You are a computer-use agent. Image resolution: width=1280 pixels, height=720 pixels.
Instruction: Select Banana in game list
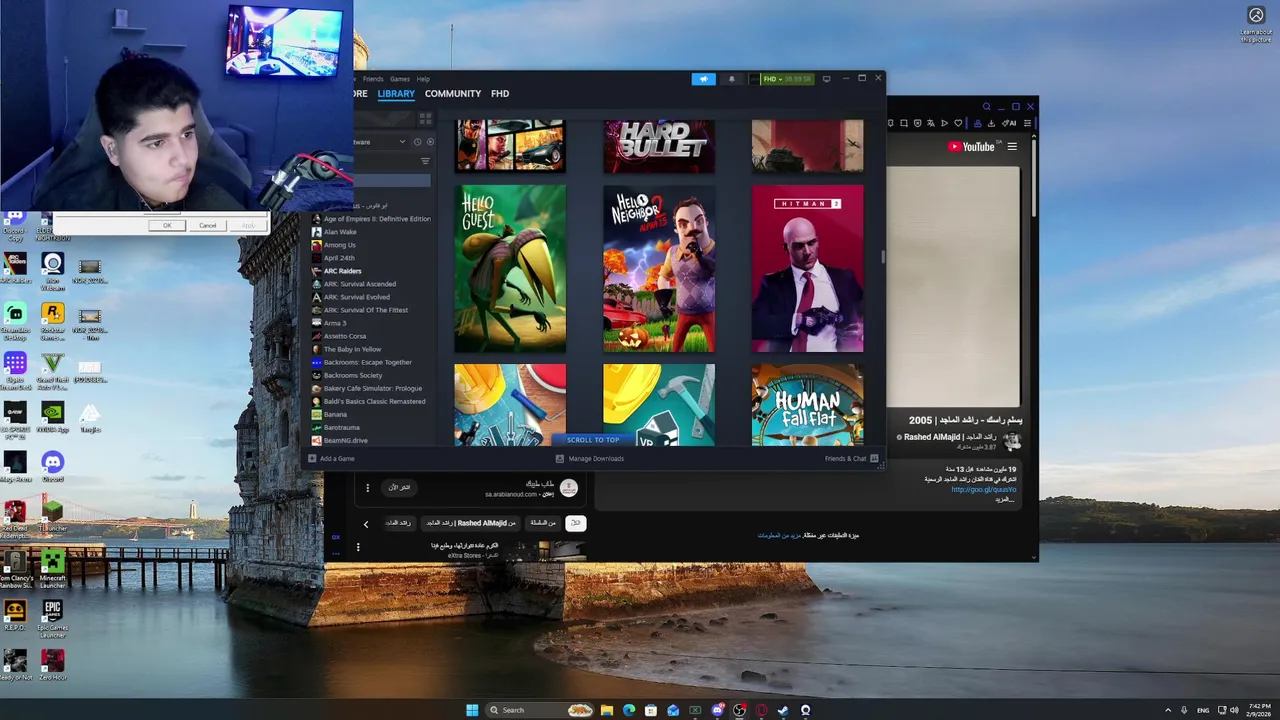(x=330, y=414)
